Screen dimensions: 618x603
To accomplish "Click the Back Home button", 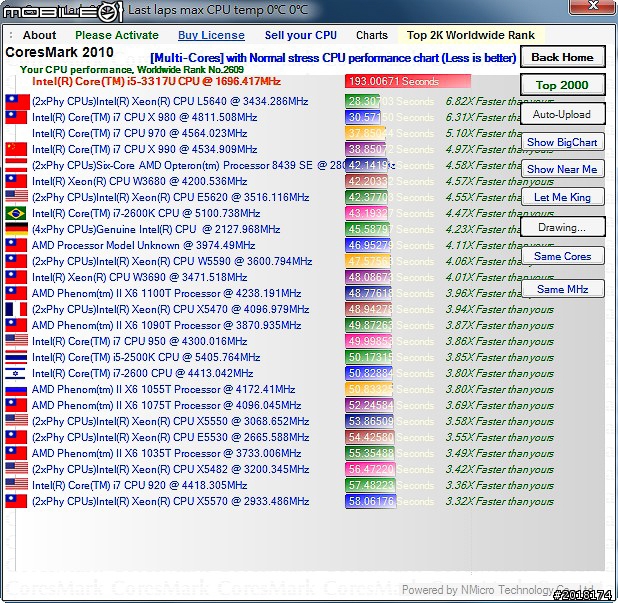I will pos(562,57).
